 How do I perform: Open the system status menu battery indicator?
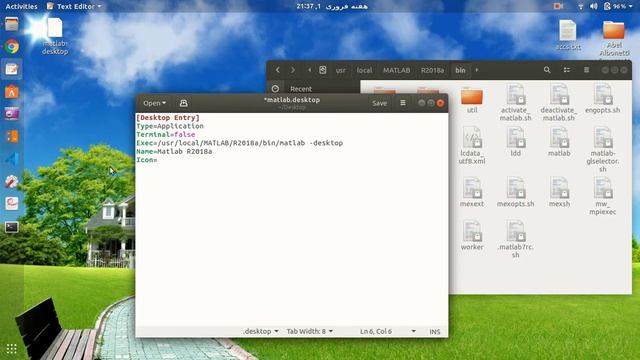[x=618, y=6]
